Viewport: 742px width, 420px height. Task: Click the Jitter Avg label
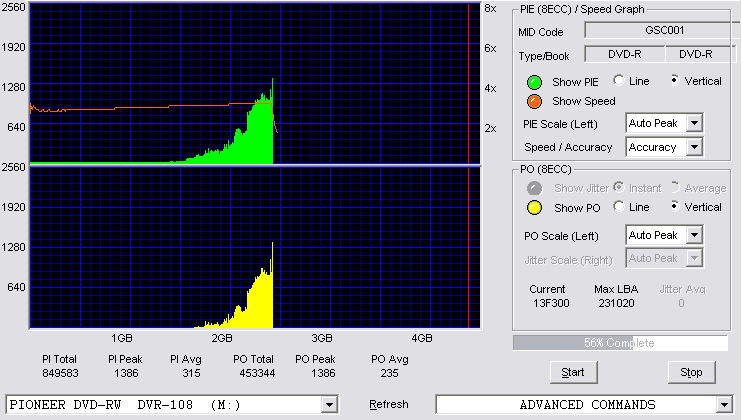682,289
